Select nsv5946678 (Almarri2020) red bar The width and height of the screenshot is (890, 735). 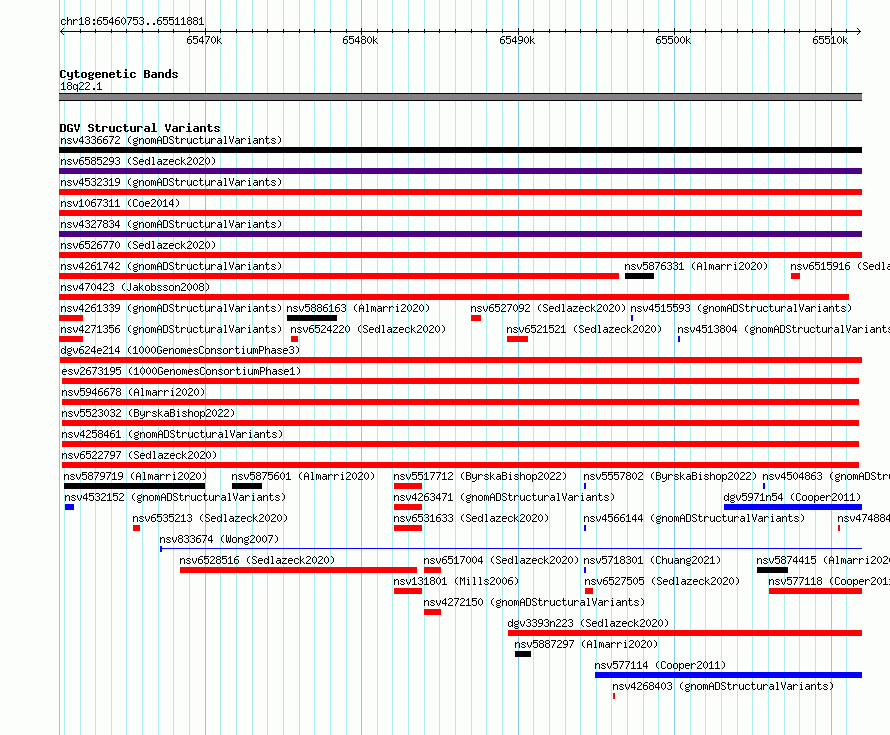[x=460, y=402]
